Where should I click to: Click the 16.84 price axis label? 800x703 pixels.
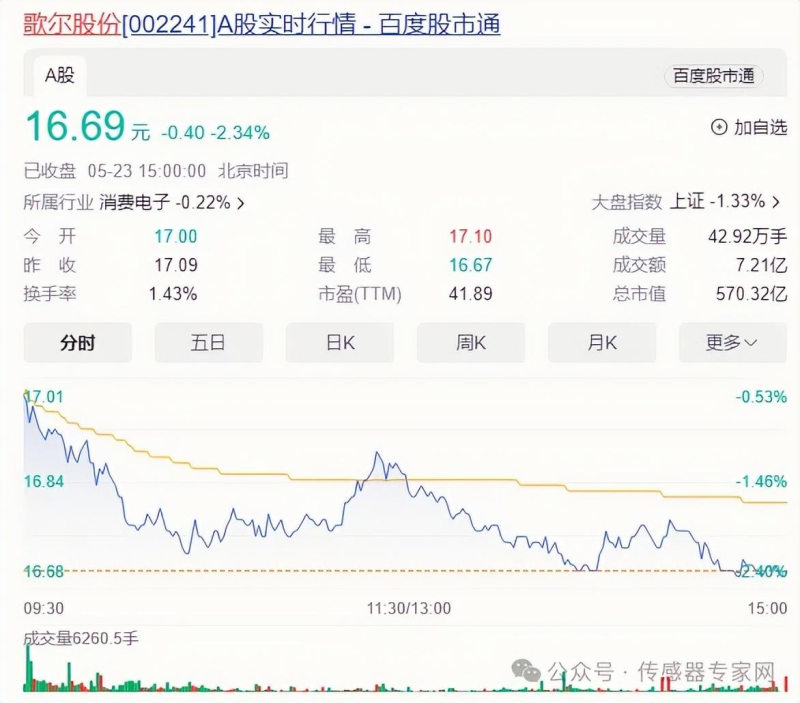pyautogui.click(x=44, y=481)
